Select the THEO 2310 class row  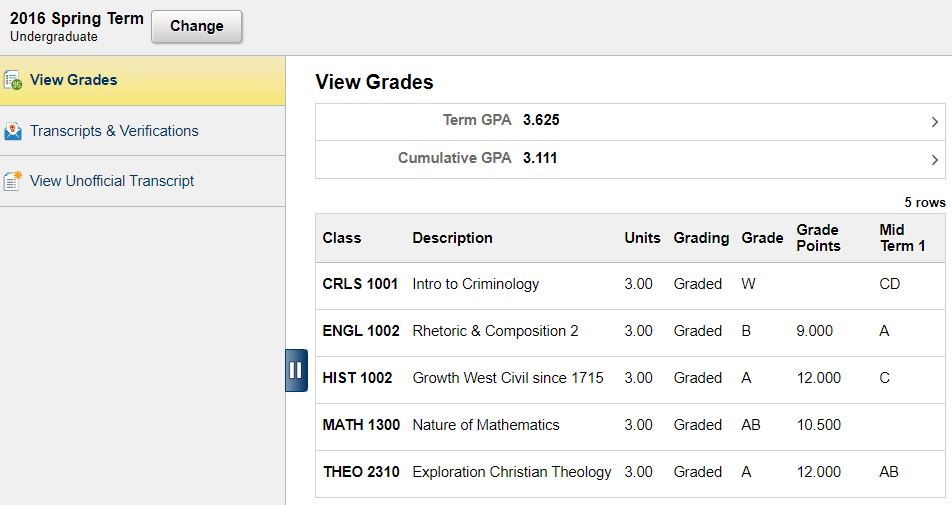361,472
